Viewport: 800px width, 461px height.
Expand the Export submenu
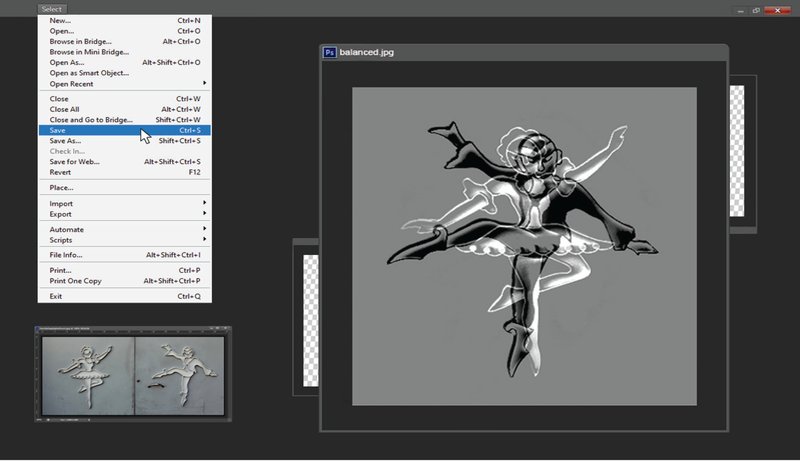[x=124, y=214]
